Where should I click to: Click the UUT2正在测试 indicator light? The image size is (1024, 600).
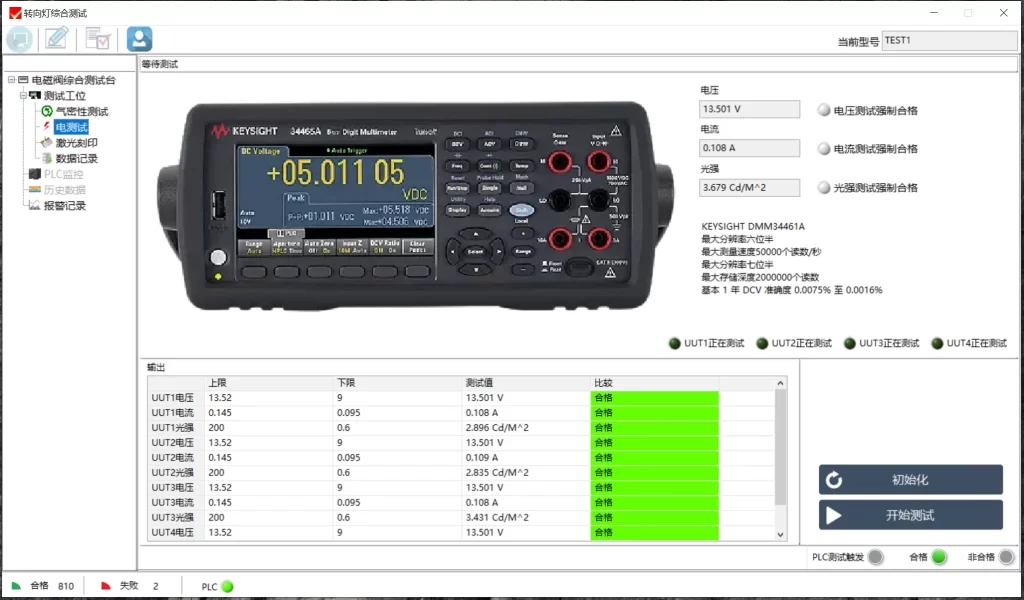click(762, 343)
